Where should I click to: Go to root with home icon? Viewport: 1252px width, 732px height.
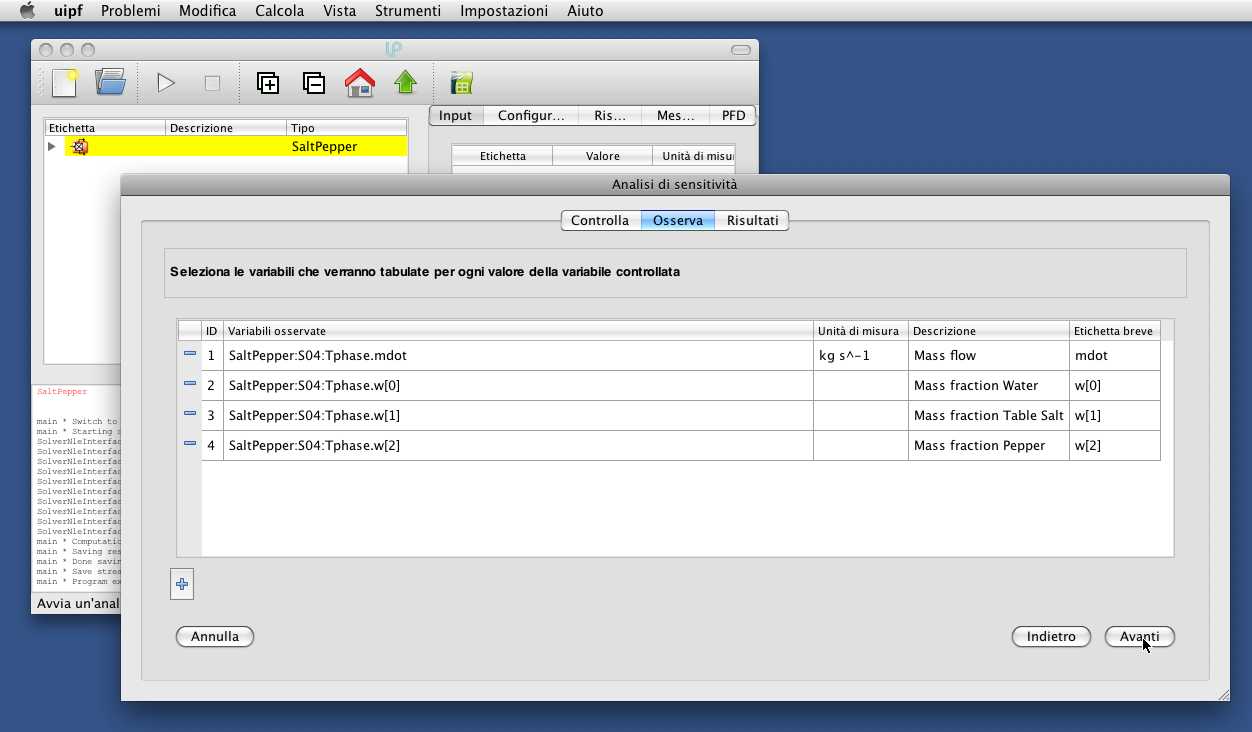[x=360, y=83]
